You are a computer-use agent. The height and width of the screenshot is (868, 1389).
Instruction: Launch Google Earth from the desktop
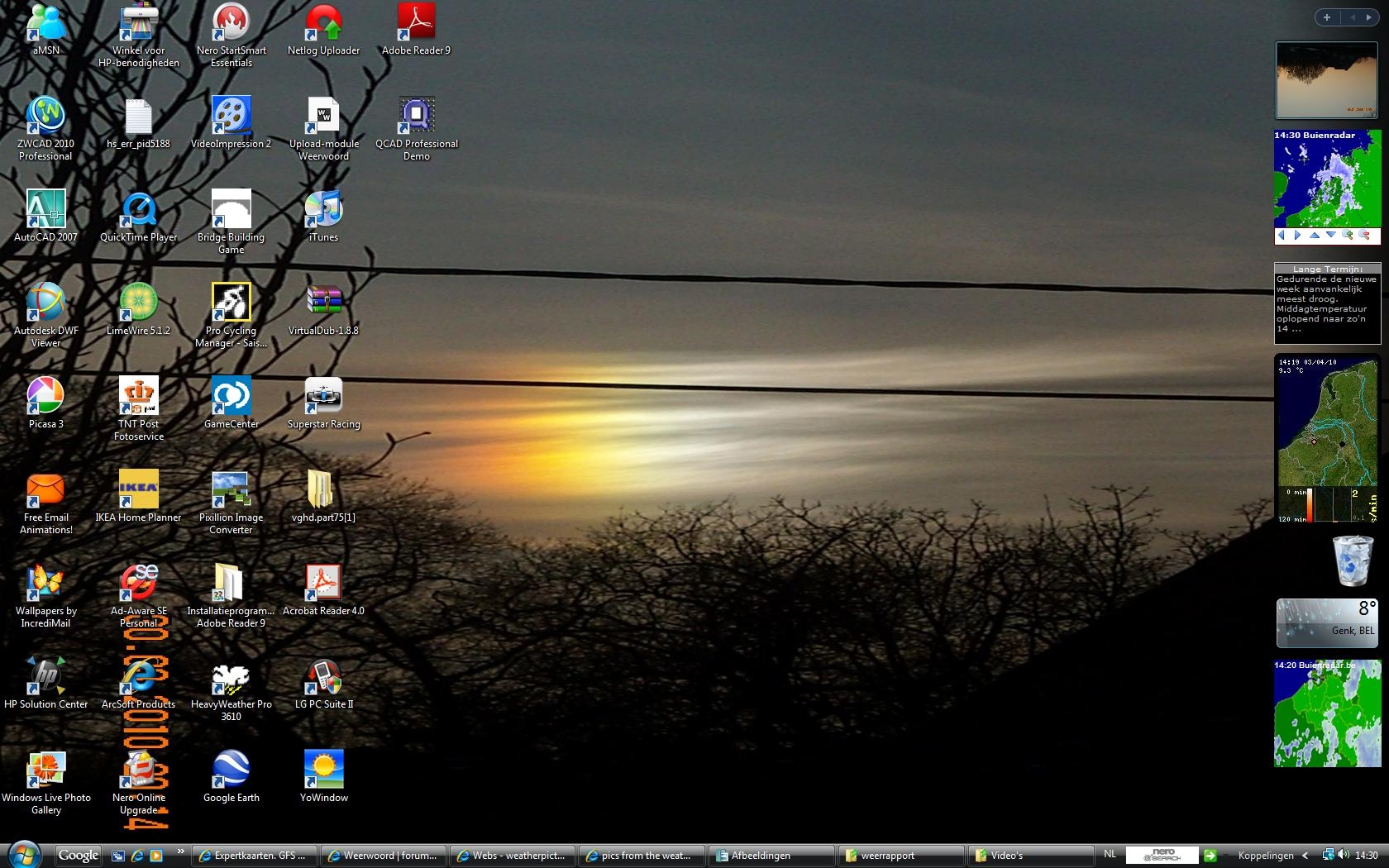[x=231, y=776]
